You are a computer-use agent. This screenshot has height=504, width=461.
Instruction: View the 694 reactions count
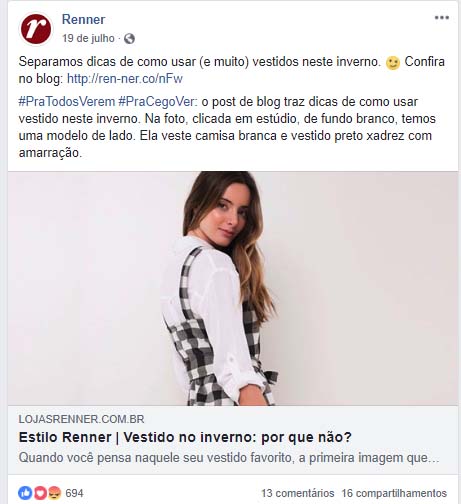(74, 493)
